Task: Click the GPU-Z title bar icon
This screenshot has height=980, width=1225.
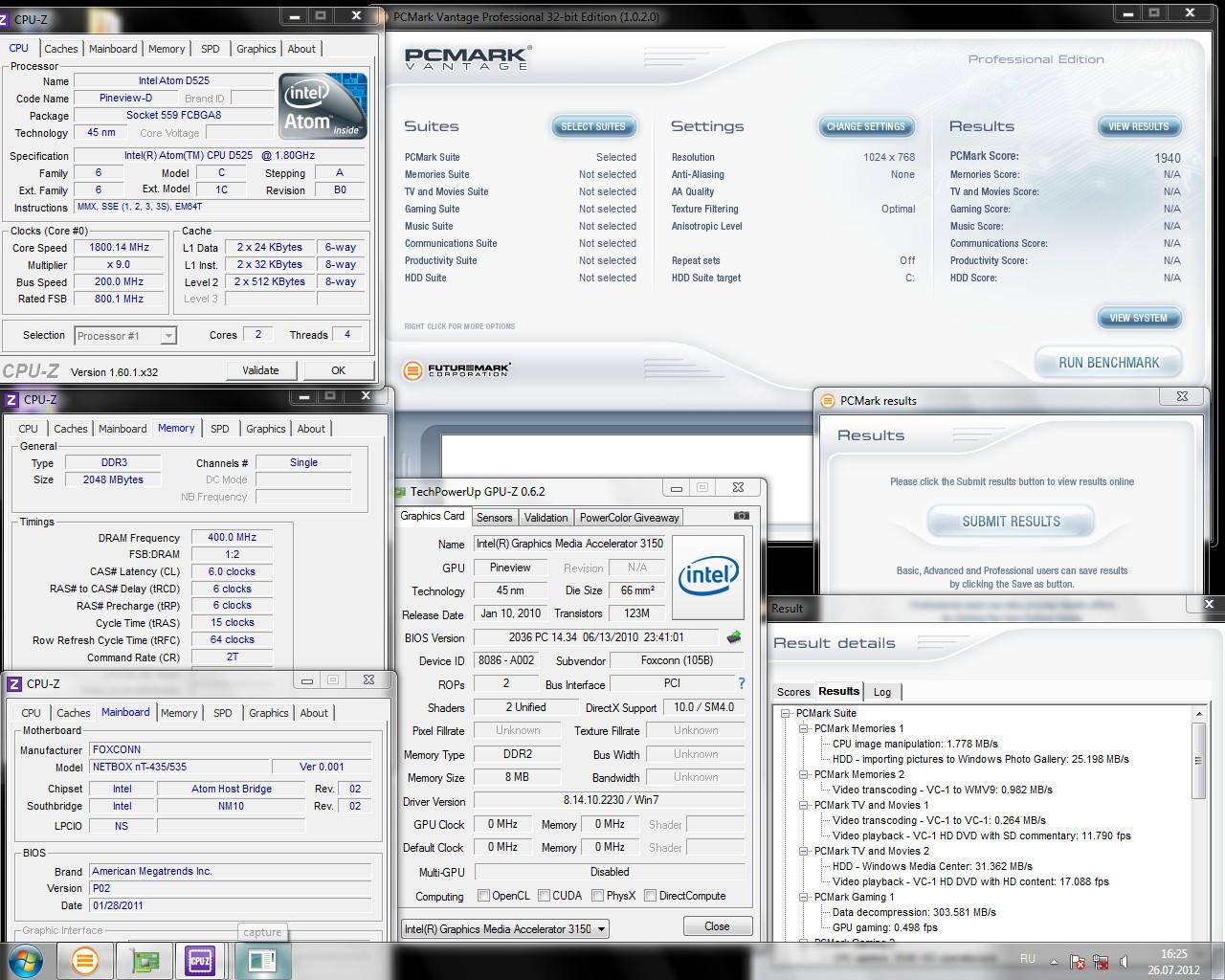Action: pos(400,492)
